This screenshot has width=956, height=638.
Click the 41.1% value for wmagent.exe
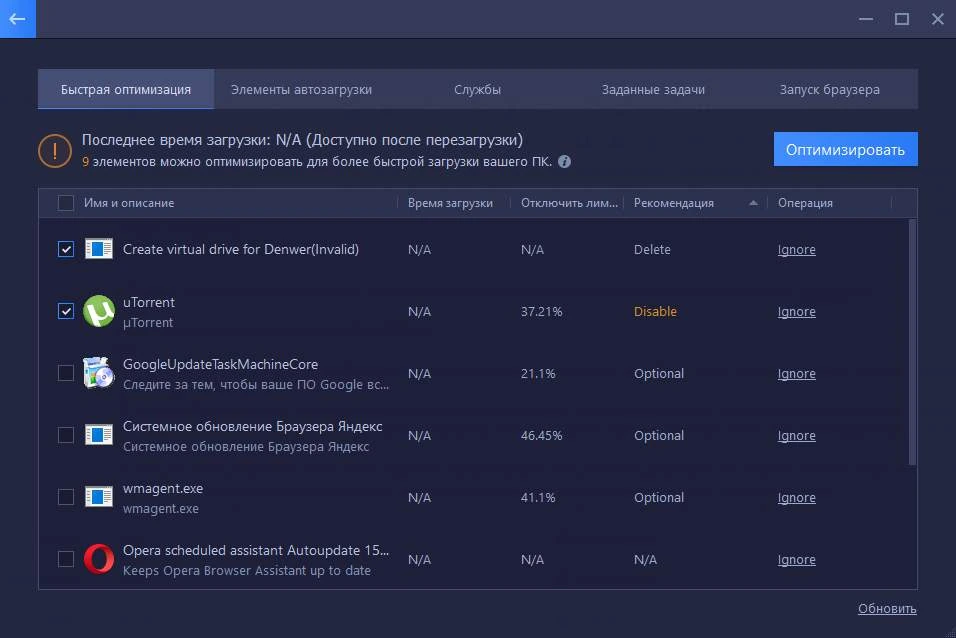[538, 498]
